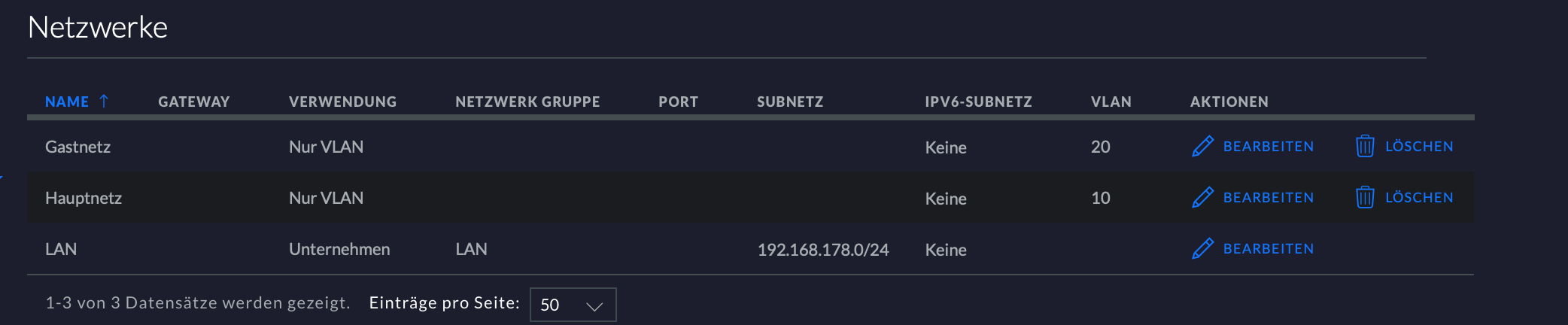Click the BEARBEITEN link for LAN
This screenshot has width=1568, height=325.
pos(1269,249)
